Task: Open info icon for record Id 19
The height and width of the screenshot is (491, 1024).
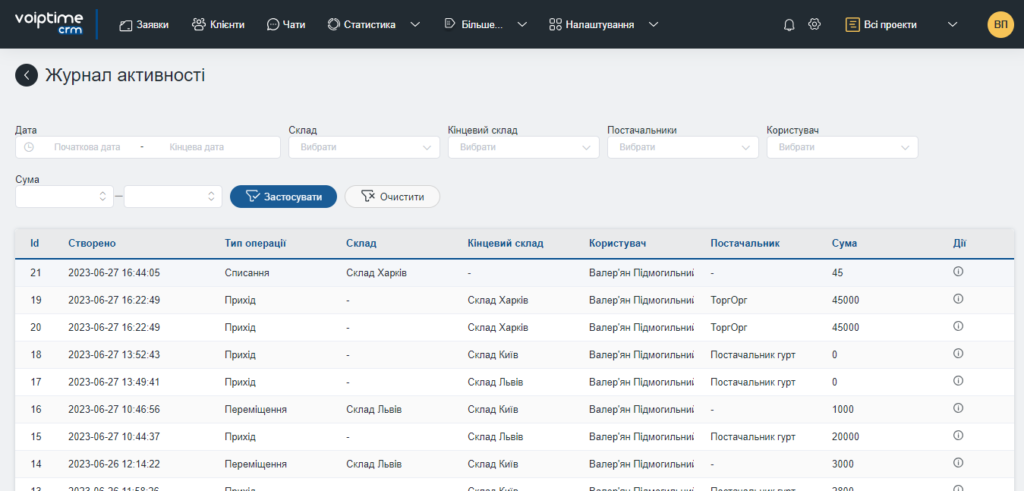Action: (958, 299)
